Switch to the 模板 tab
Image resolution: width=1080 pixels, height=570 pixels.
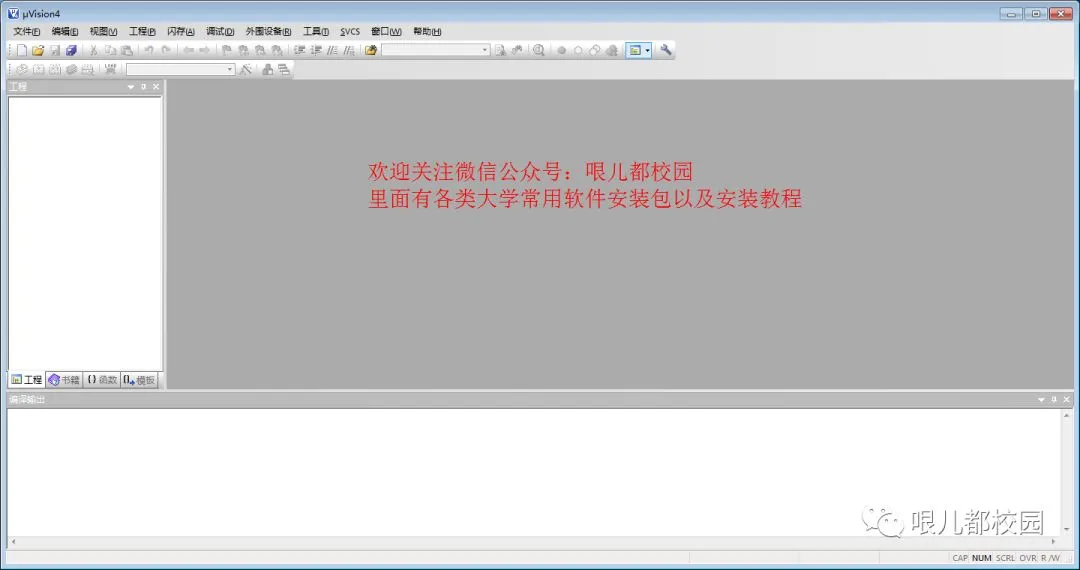point(139,380)
